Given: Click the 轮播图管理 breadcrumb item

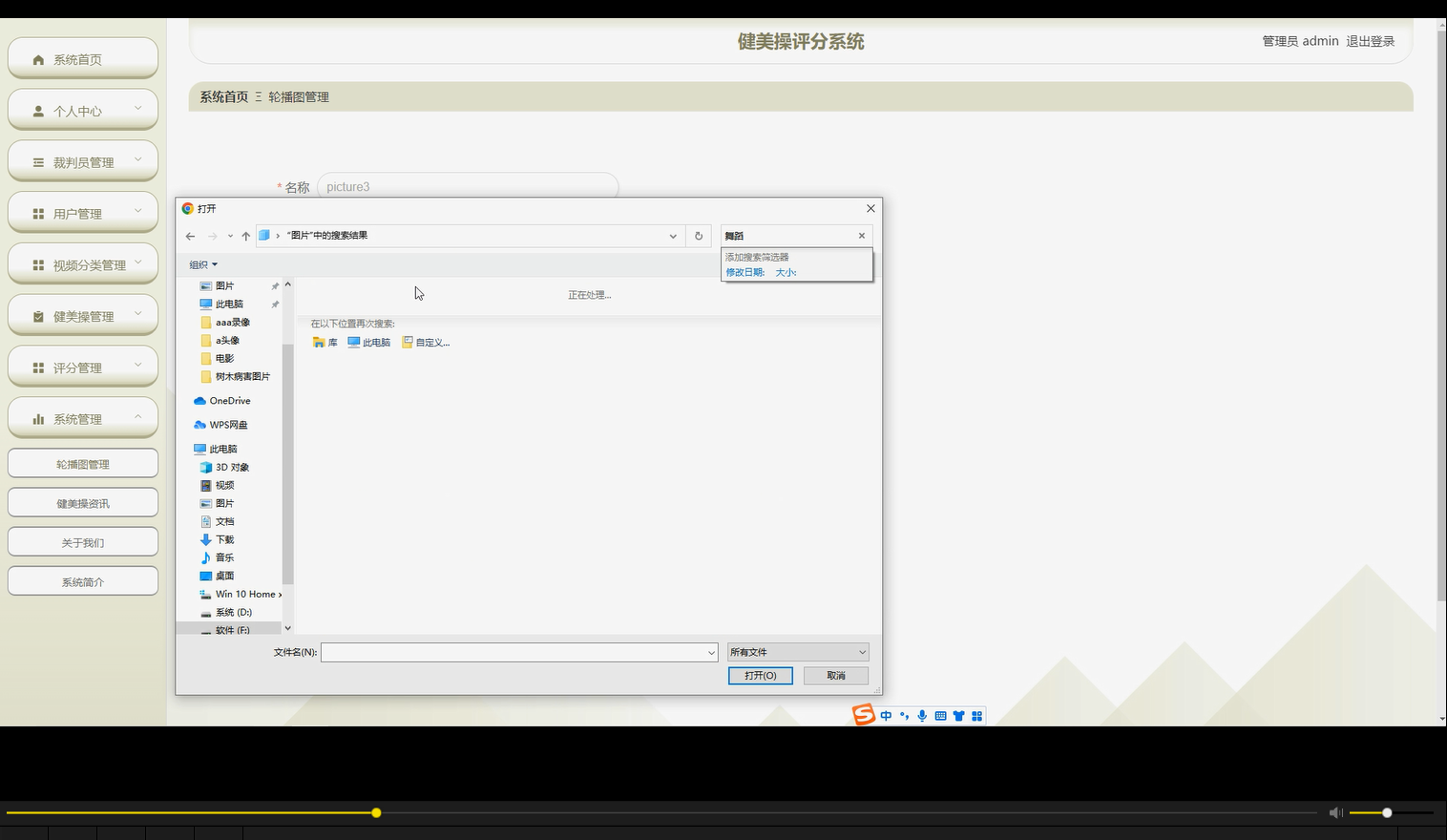Looking at the screenshot, I should pyautogui.click(x=299, y=96).
